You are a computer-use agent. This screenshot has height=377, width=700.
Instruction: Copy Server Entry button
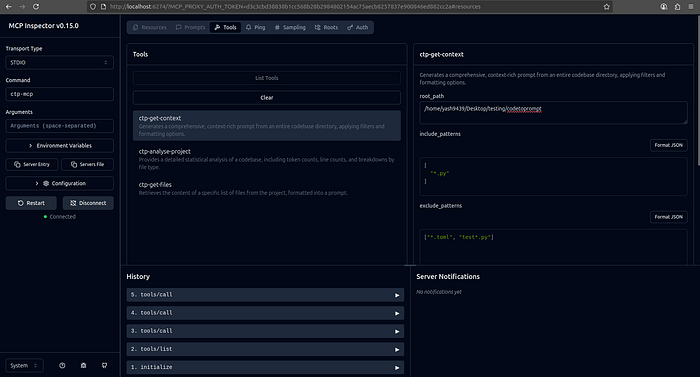pos(31,164)
